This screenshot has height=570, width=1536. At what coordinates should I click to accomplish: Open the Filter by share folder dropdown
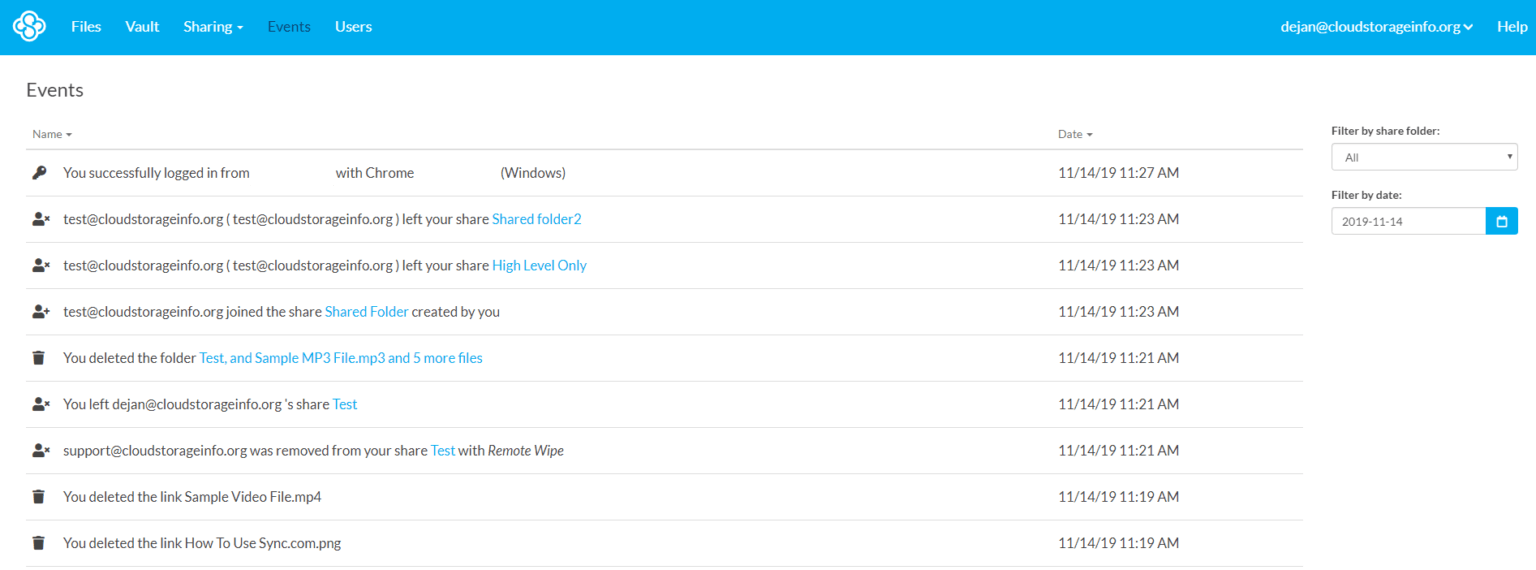(x=1424, y=157)
